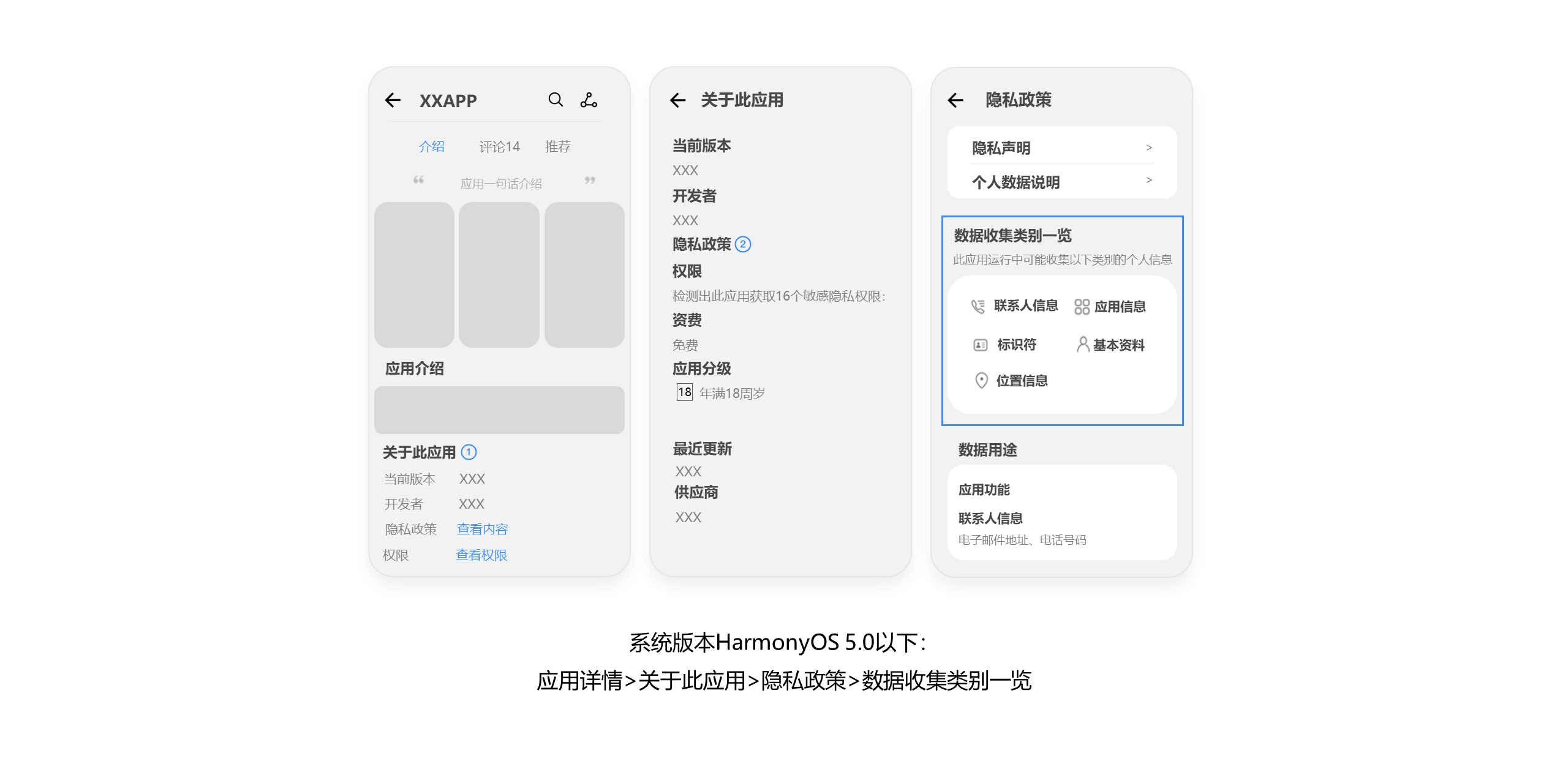Tap the 此应用运行中可能收集以下类别的个人信息 note
The width and height of the screenshot is (1568, 775).
tap(1062, 260)
